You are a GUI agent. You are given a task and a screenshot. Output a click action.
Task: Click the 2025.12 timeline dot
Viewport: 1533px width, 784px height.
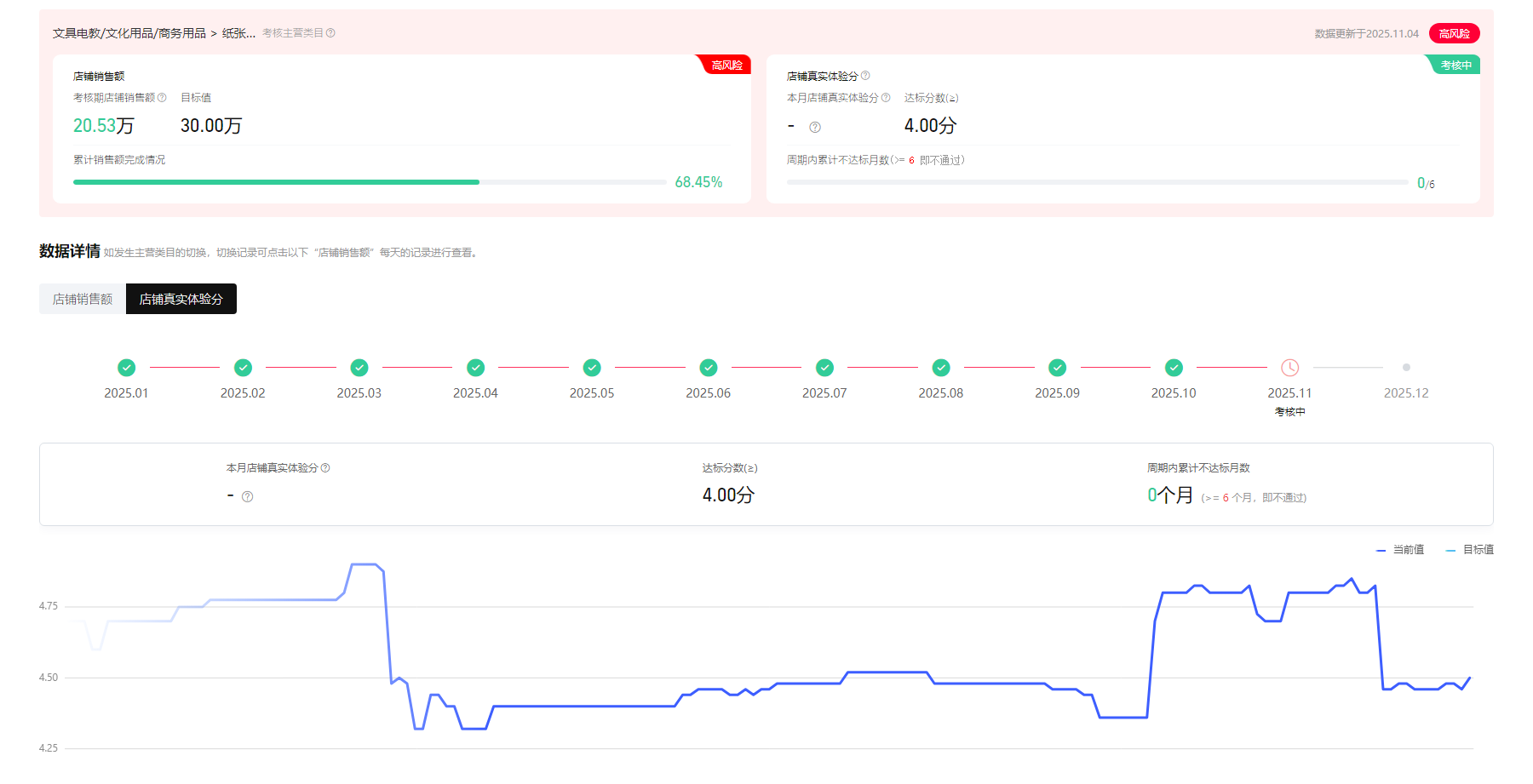coord(1406,368)
